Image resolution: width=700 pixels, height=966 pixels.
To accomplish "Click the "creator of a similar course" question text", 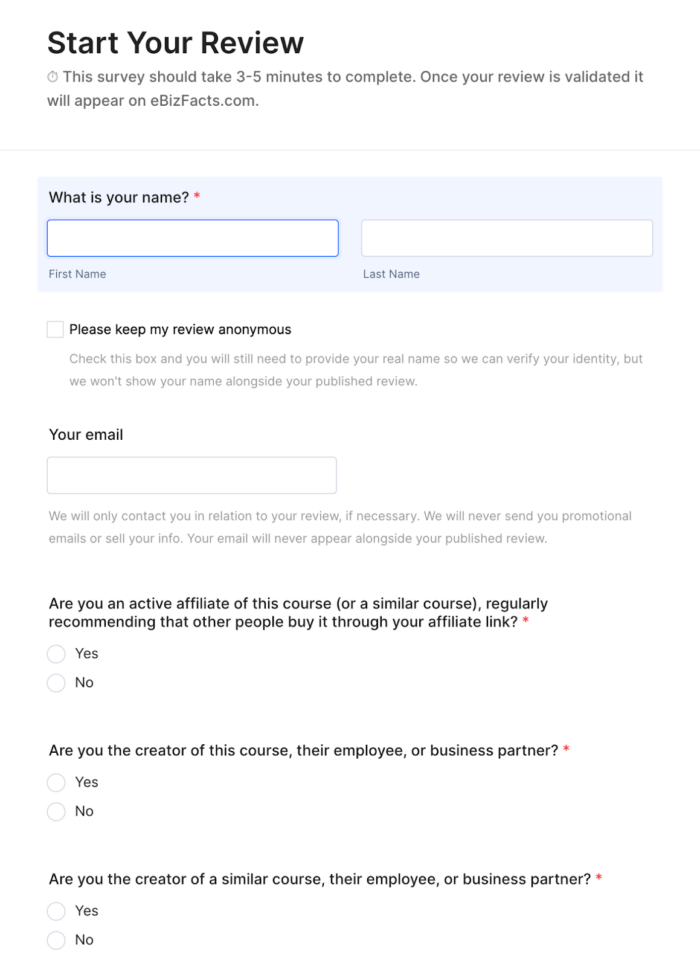I will point(320,879).
